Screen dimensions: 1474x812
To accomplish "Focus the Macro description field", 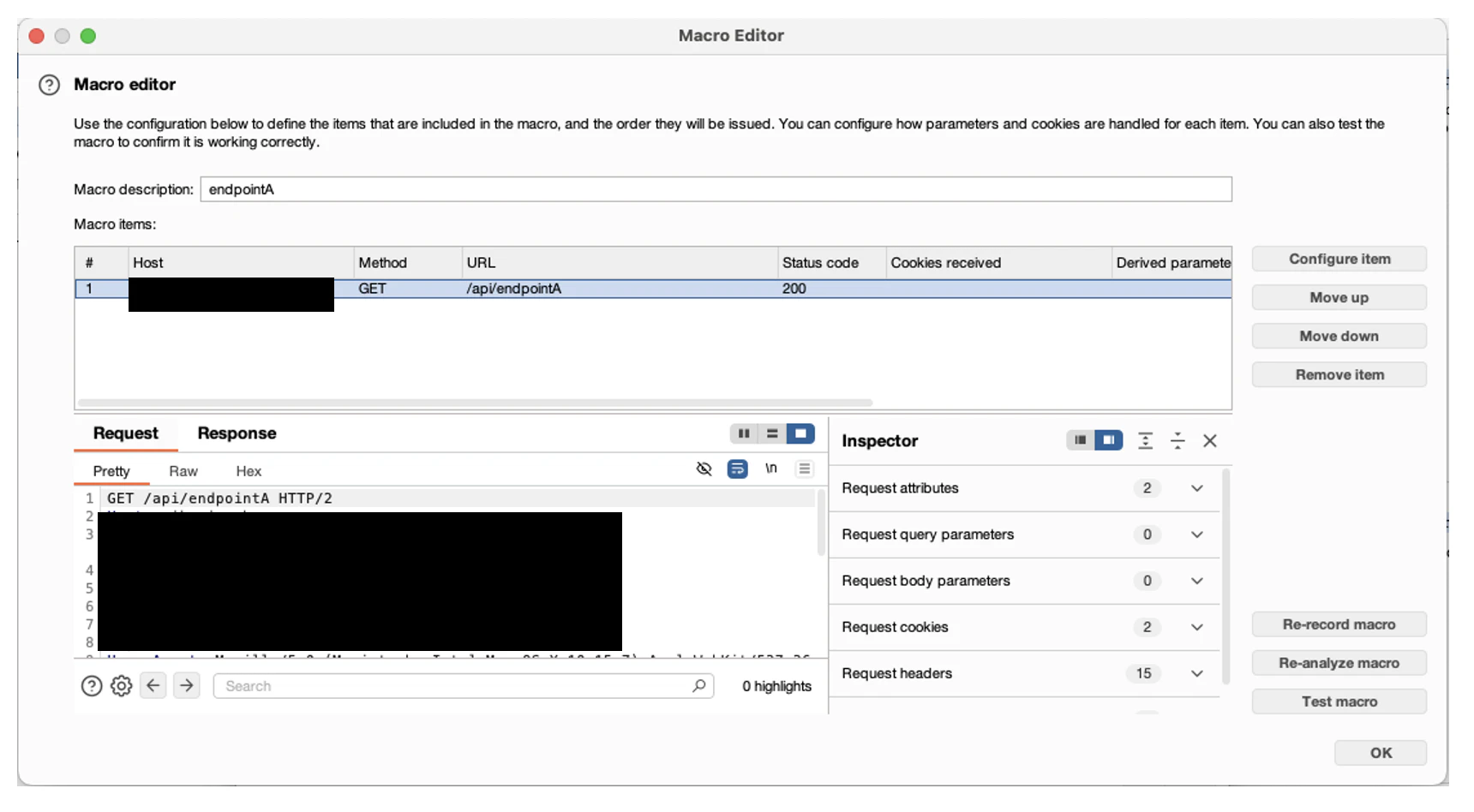I will tap(716, 189).
